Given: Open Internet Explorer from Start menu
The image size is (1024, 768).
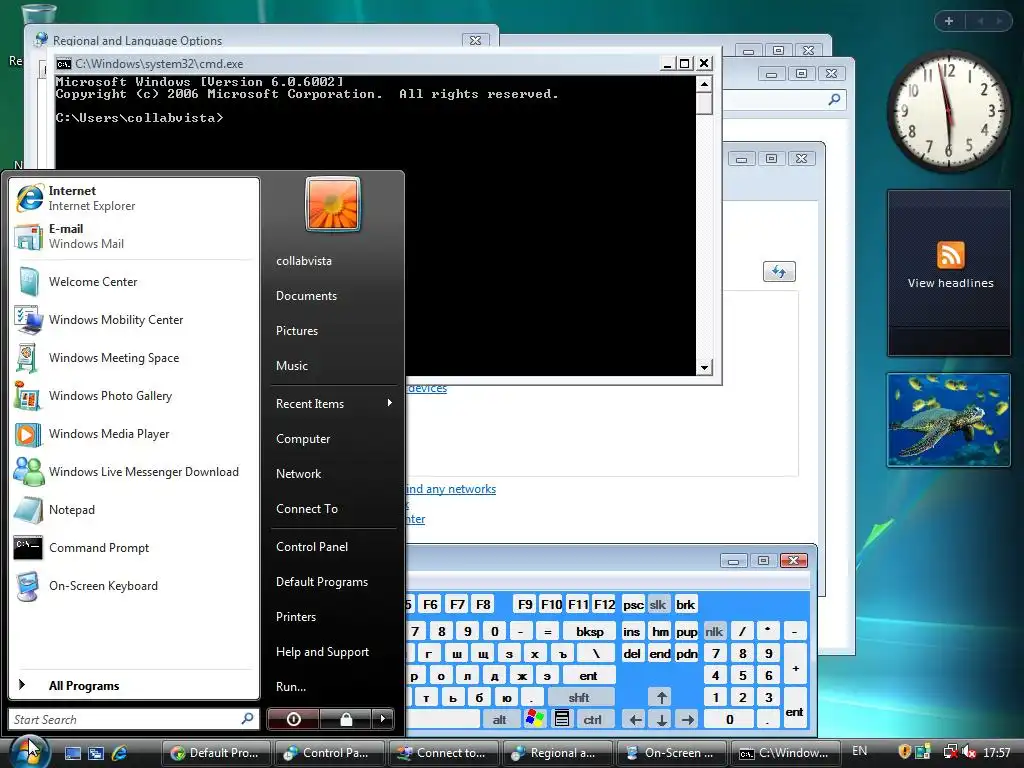Looking at the screenshot, I should [x=134, y=198].
